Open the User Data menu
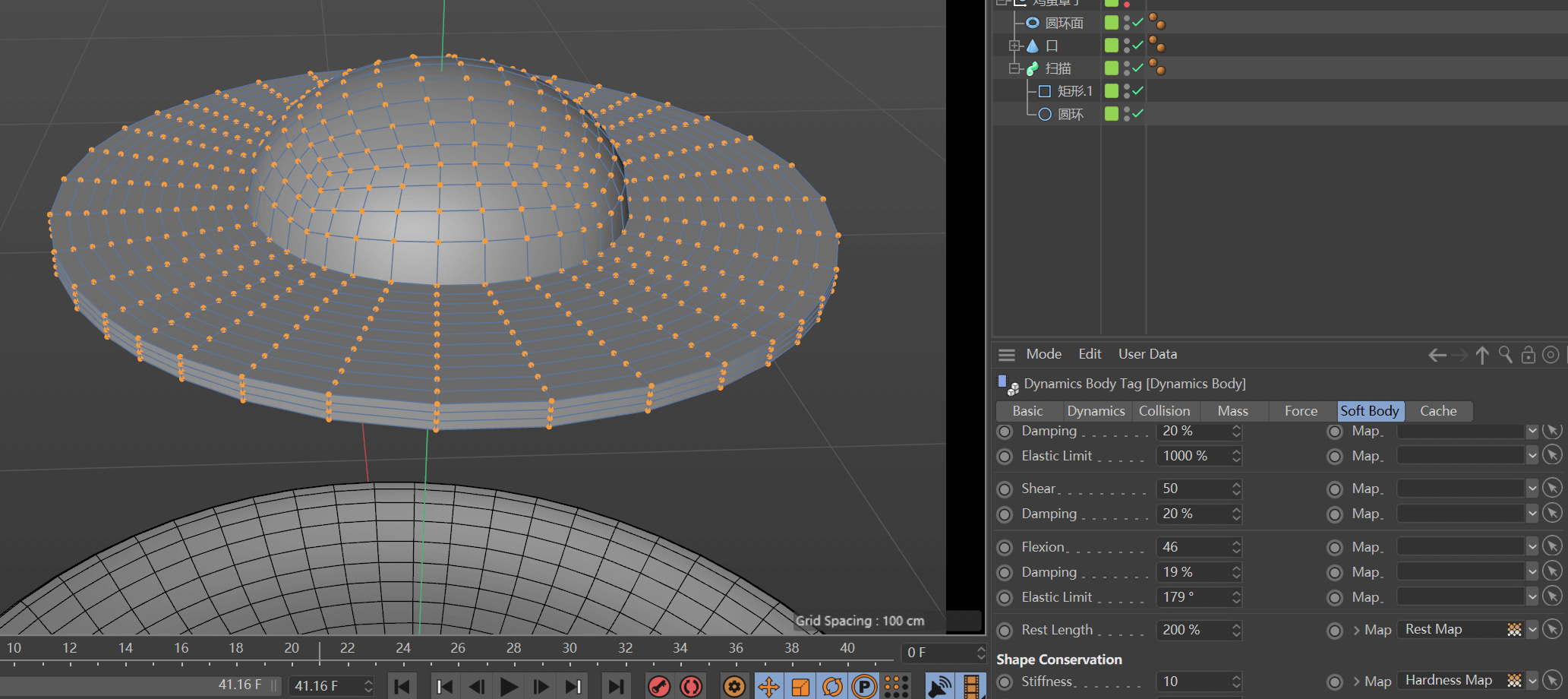This screenshot has width=1568, height=699. pos(1147,354)
